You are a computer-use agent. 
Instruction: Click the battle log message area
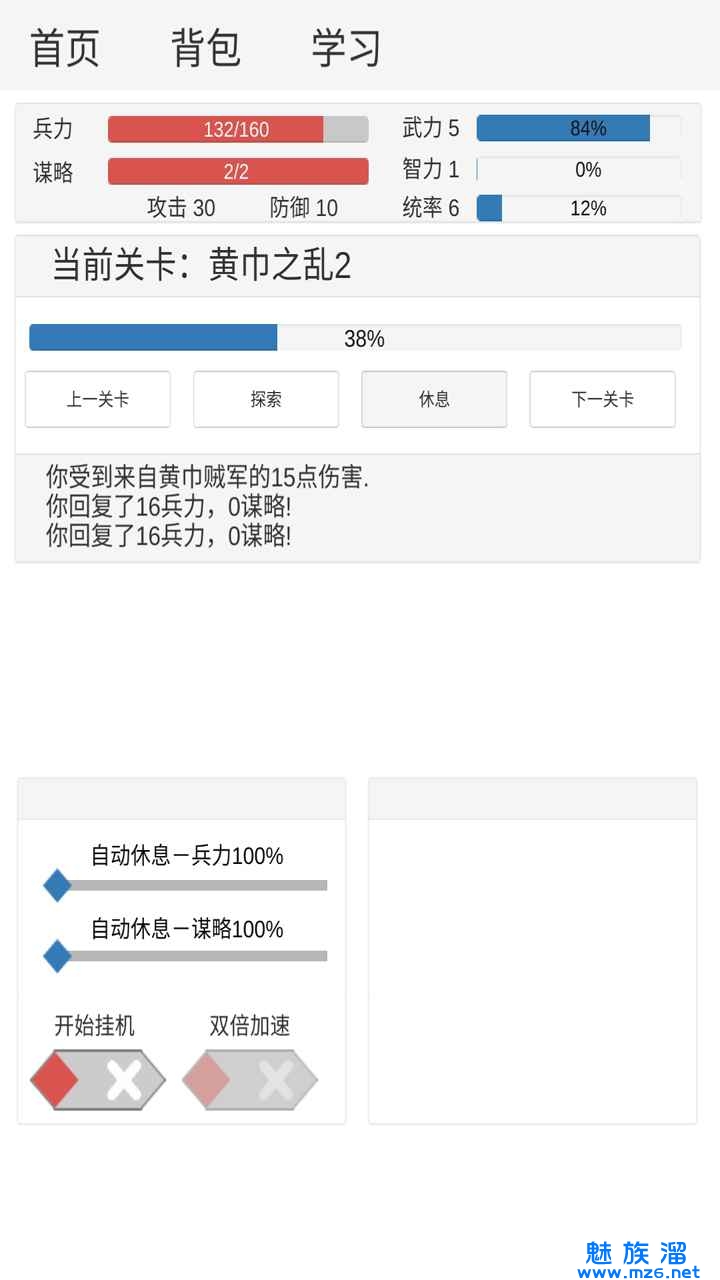coord(357,507)
